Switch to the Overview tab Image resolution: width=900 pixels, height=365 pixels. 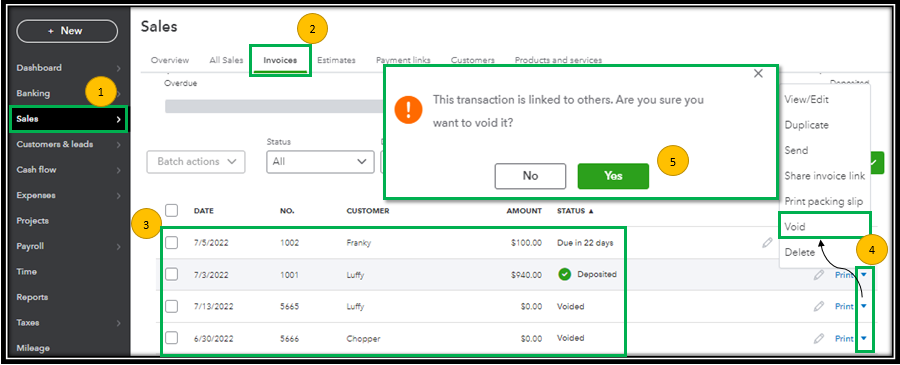pyautogui.click(x=170, y=60)
